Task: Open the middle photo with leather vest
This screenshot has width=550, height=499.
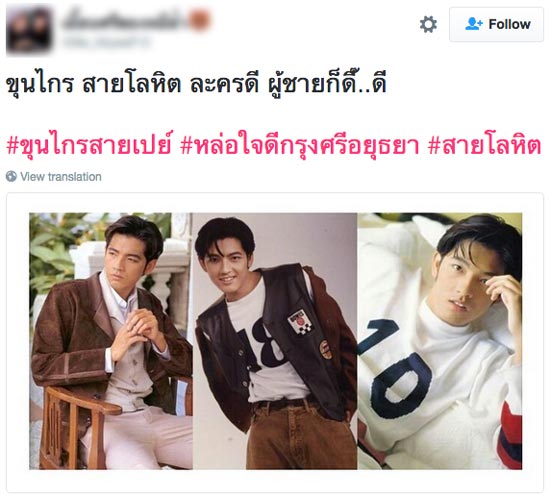Action: (x=275, y=341)
